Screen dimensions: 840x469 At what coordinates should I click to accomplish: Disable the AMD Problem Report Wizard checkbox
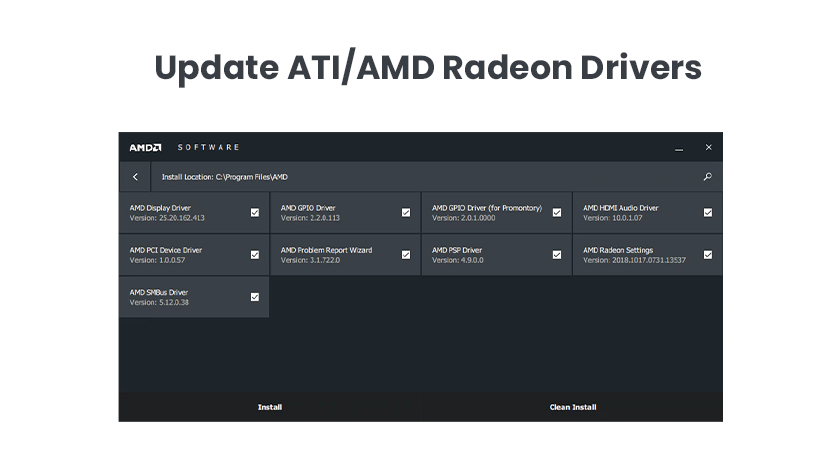pos(406,255)
